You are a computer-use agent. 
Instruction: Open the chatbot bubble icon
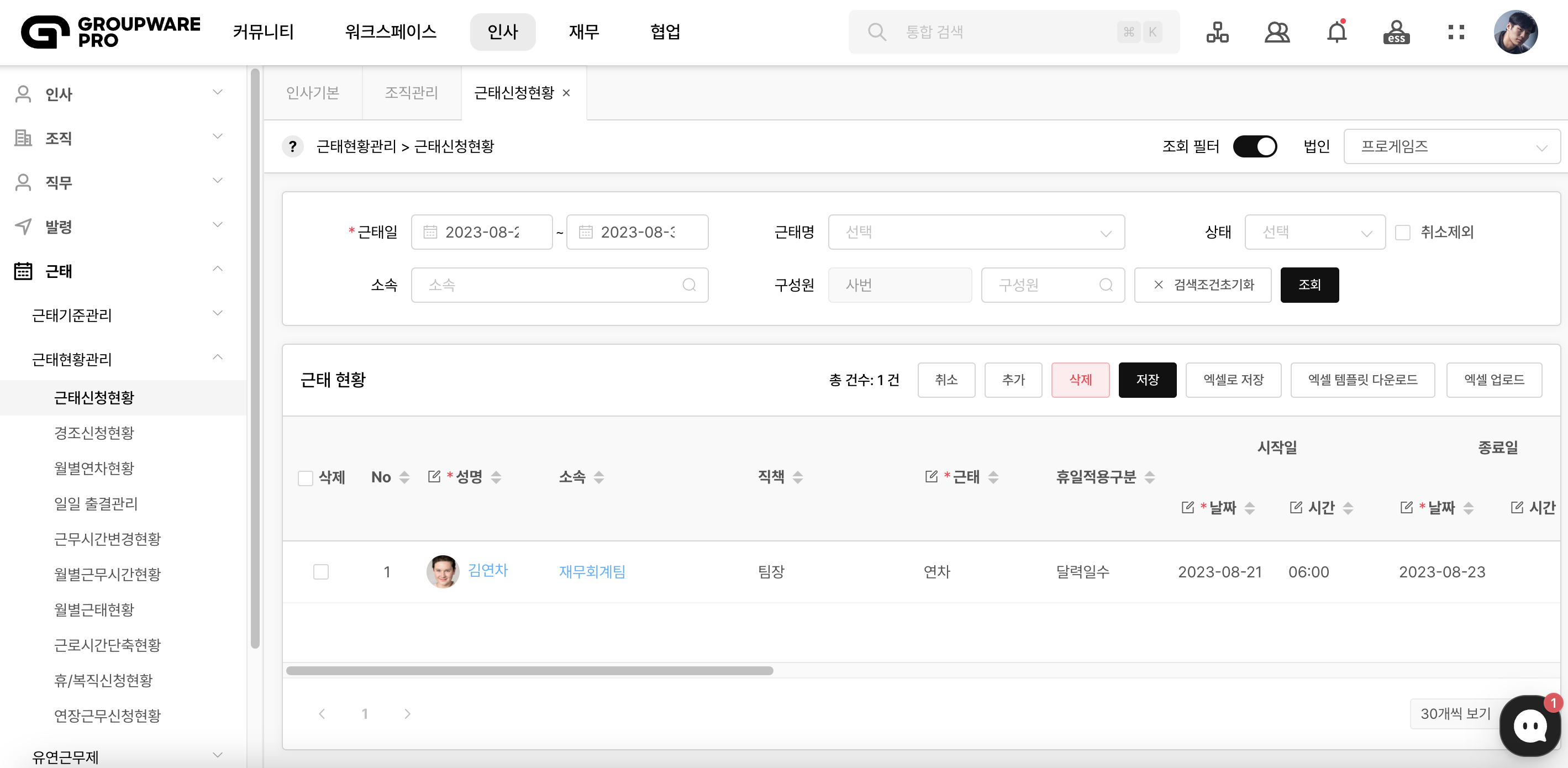[1530, 725]
